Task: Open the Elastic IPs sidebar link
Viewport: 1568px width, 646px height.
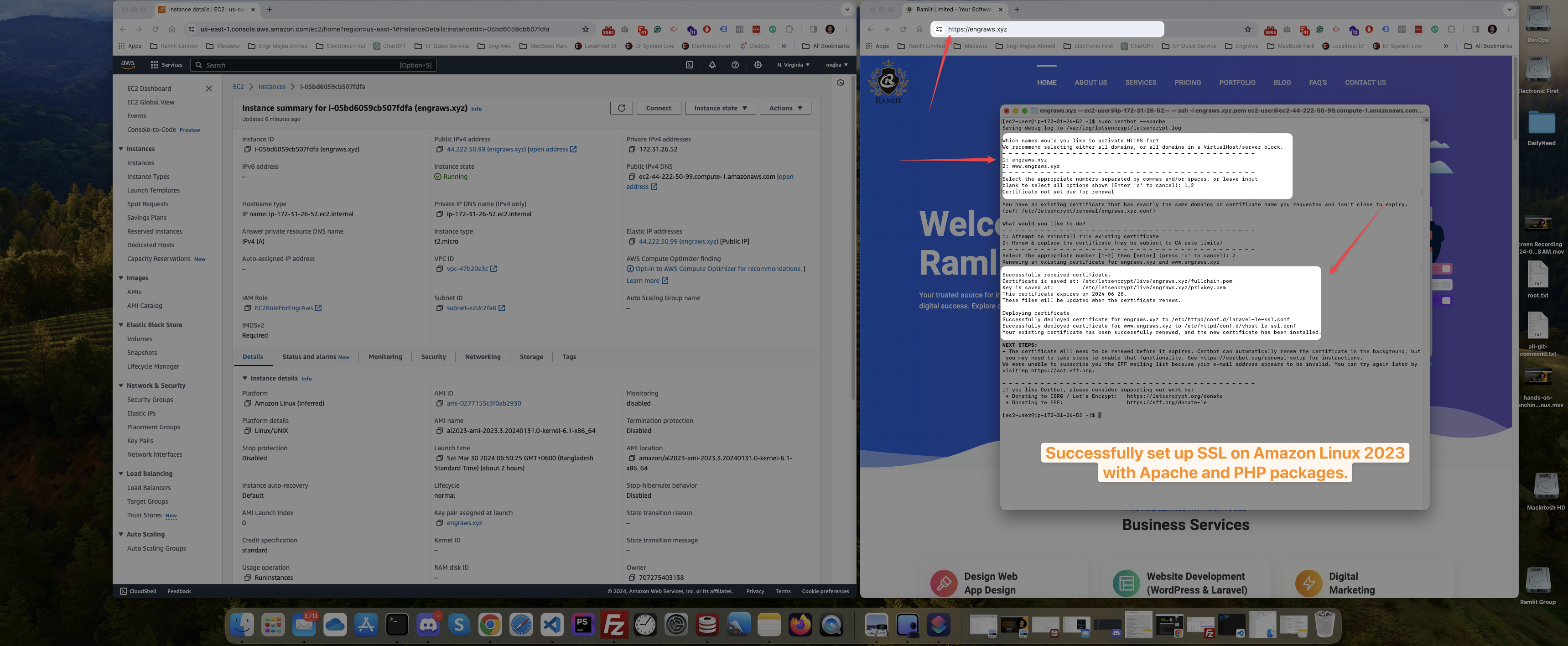Action: coord(141,413)
